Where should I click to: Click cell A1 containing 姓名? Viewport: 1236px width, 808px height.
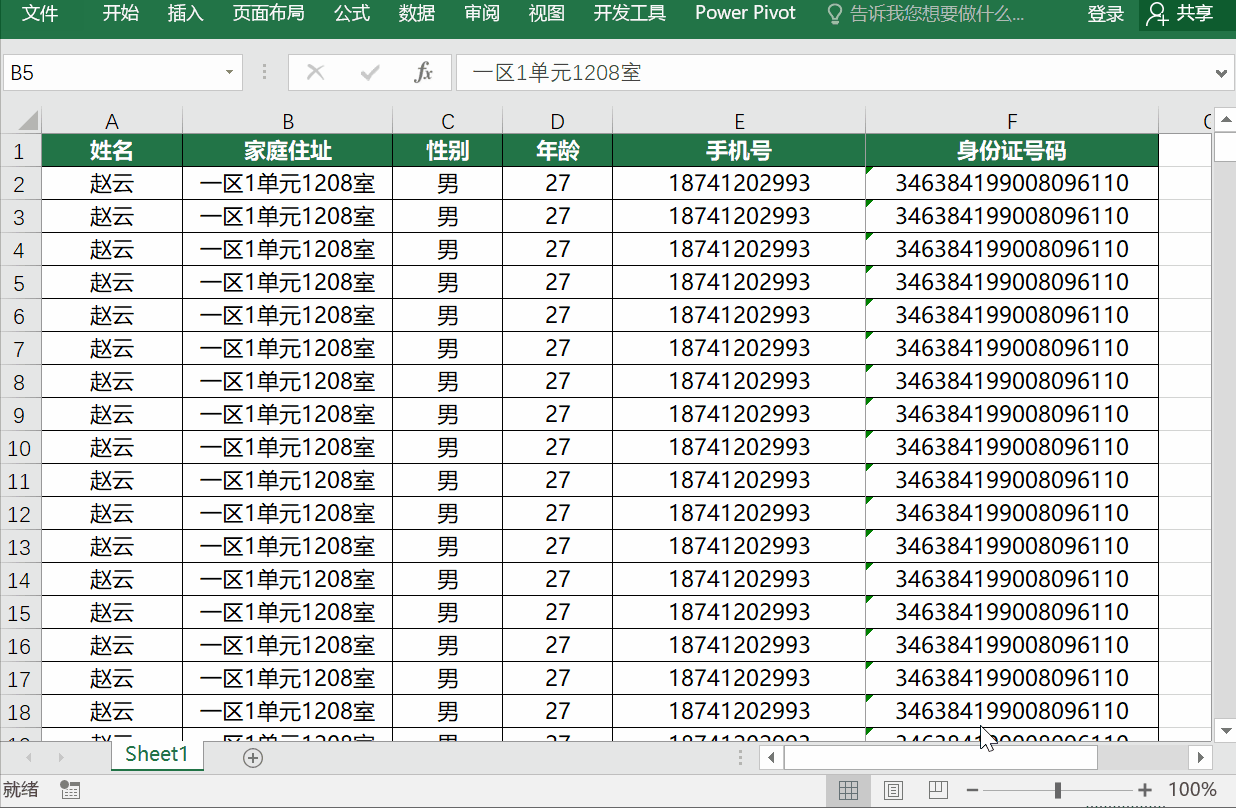pyautogui.click(x=111, y=148)
